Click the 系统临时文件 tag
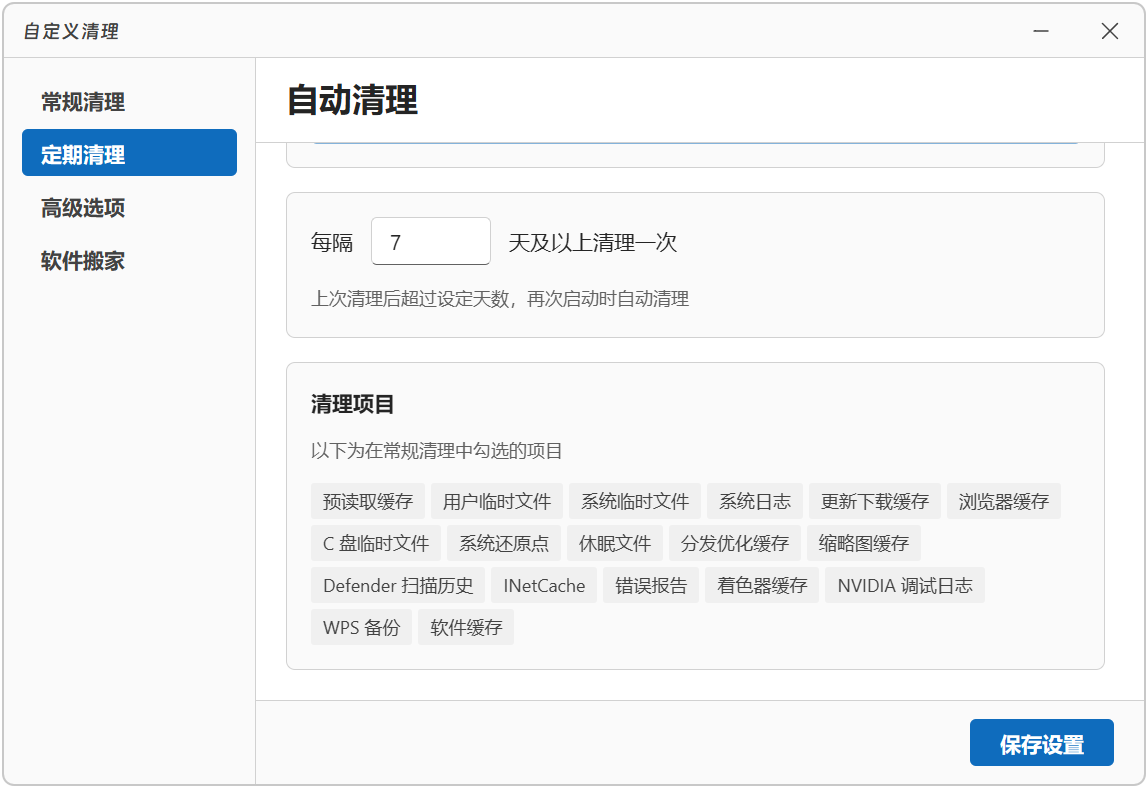 635,502
